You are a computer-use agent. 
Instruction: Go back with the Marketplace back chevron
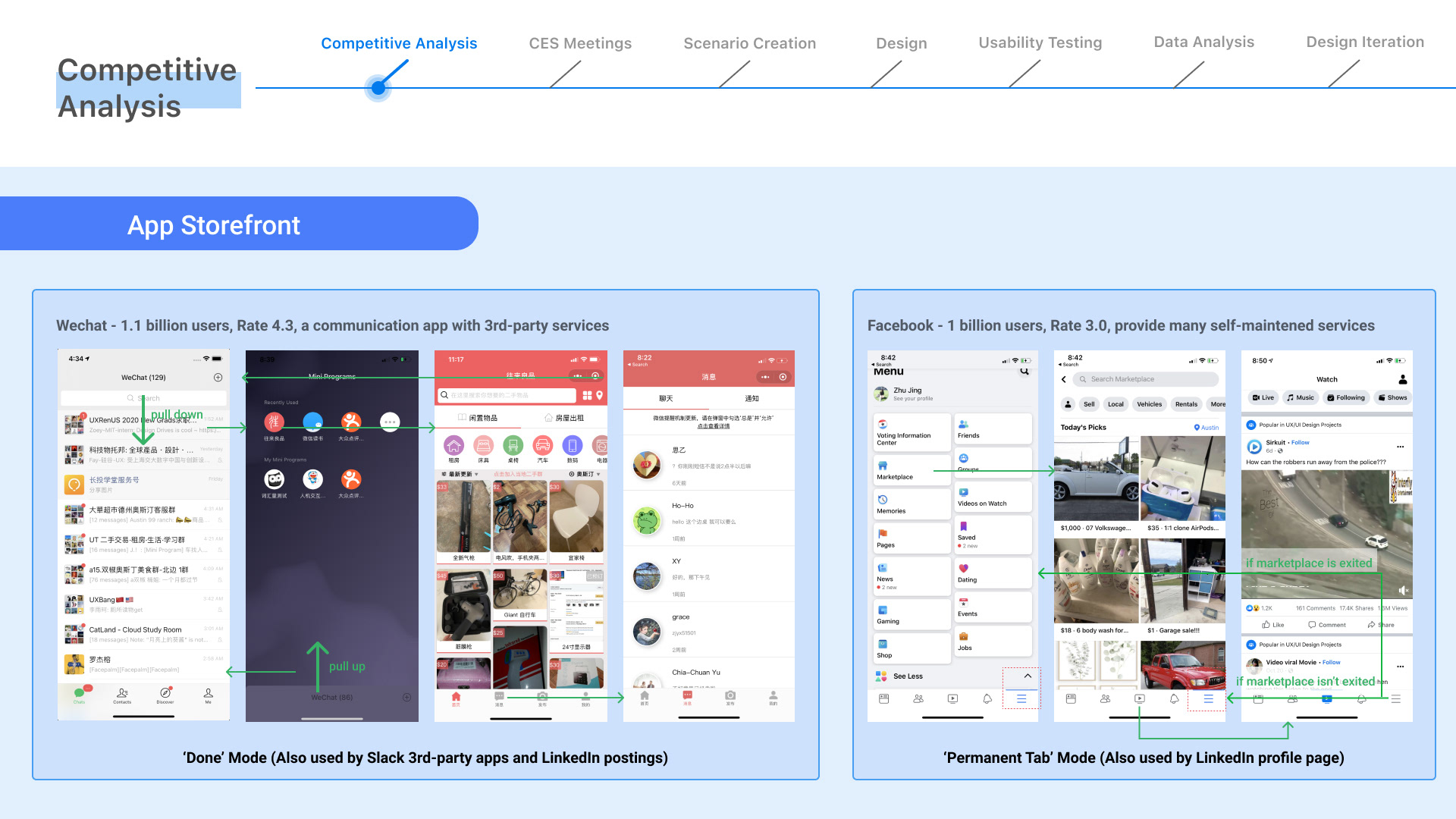point(1064,379)
